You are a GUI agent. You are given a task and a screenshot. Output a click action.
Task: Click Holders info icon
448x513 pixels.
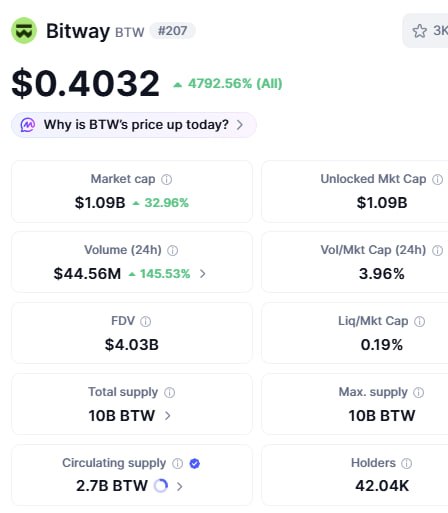click(x=407, y=463)
